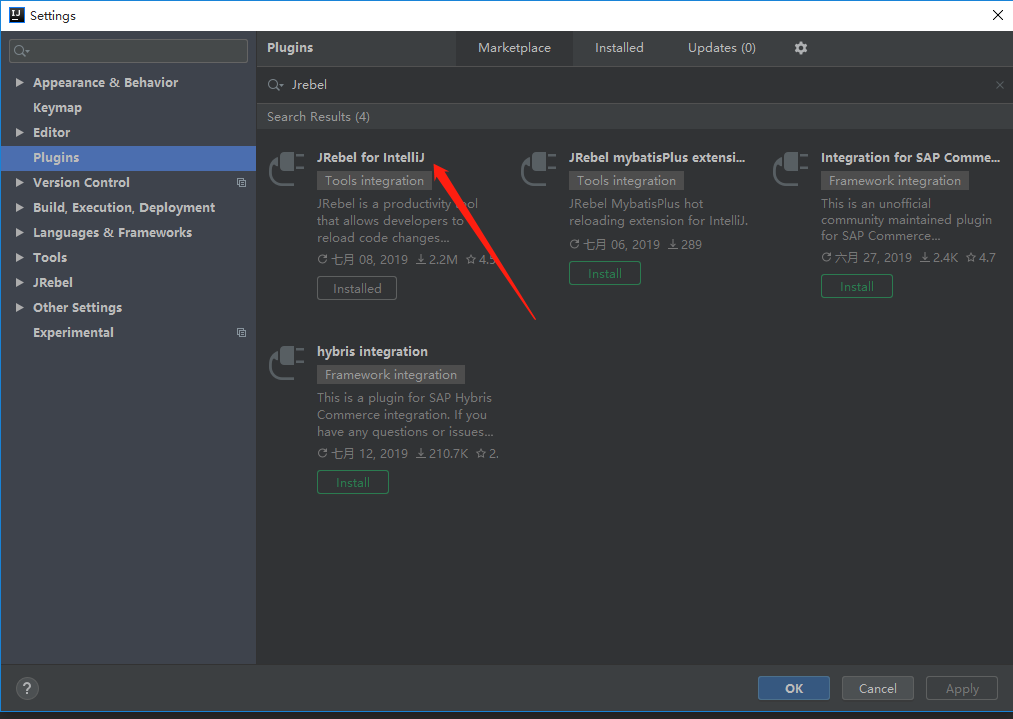This screenshot has width=1013, height=719.
Task: Click the JRebel mybatisPlus plugin icon
Action: click(538, 169)
